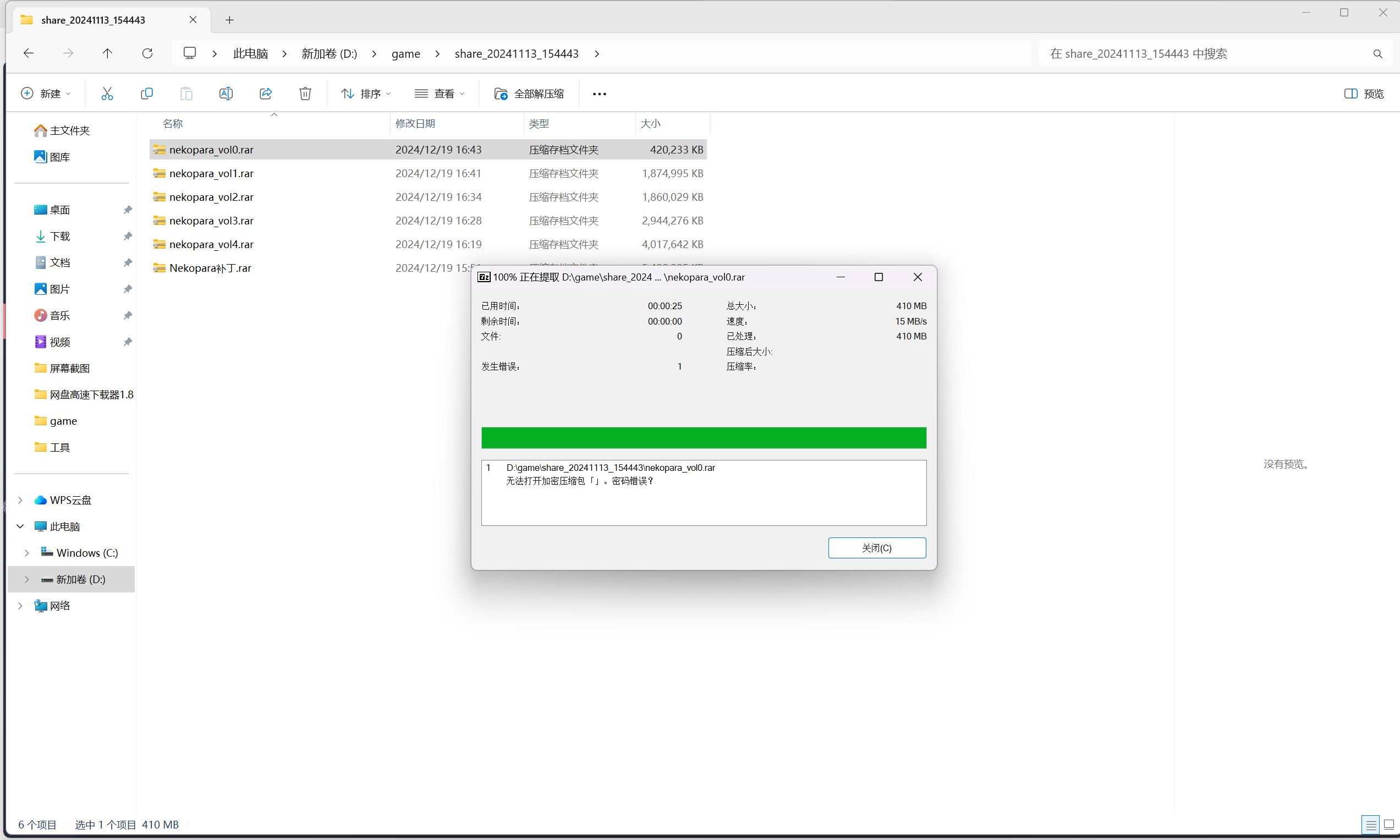Select the nekopara_vol2.rar file
The height and width of the screenshot is (840, 1400).
[x=429, y=197]
